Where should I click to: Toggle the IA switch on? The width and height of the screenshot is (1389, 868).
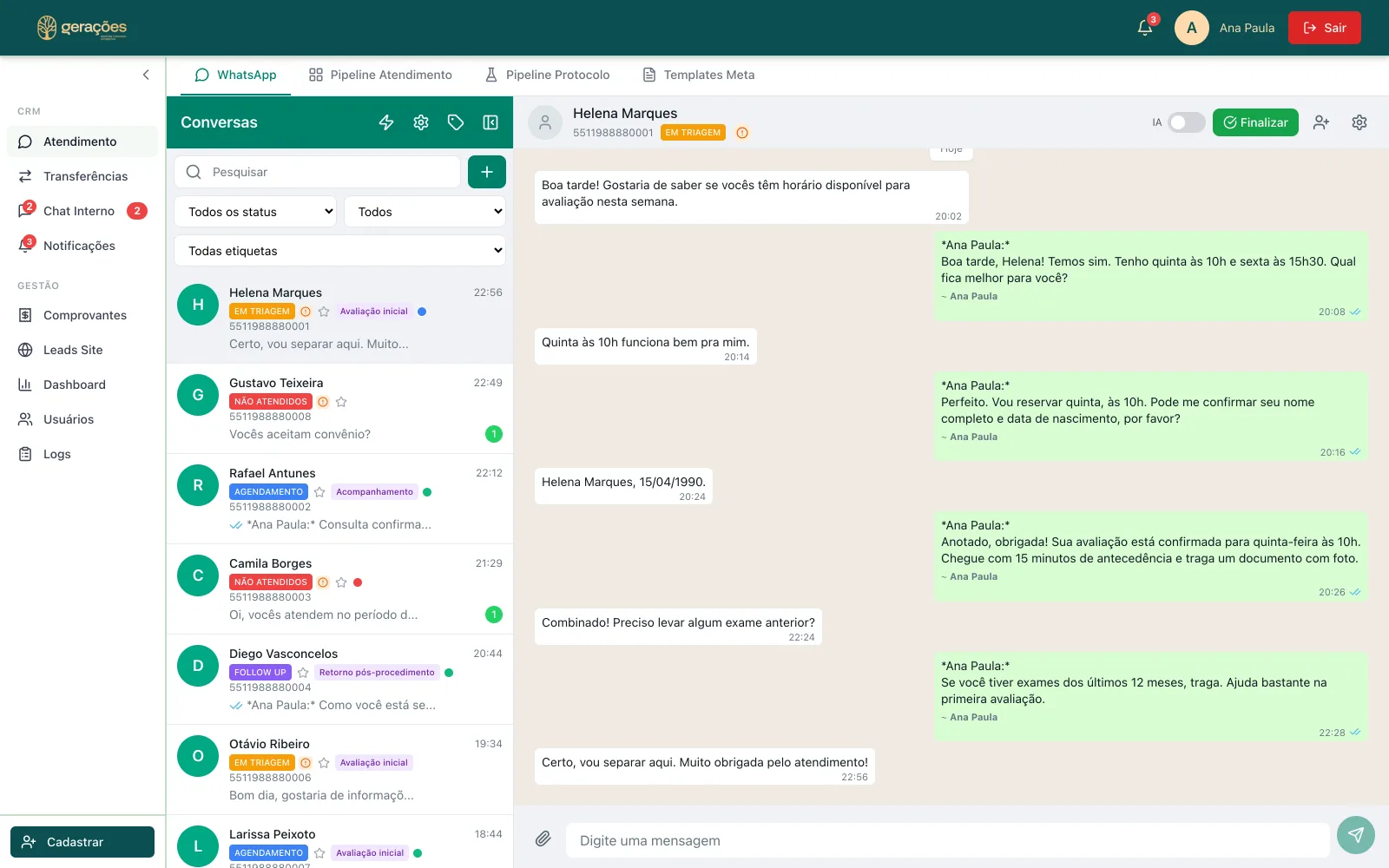tap(1186, 122)
